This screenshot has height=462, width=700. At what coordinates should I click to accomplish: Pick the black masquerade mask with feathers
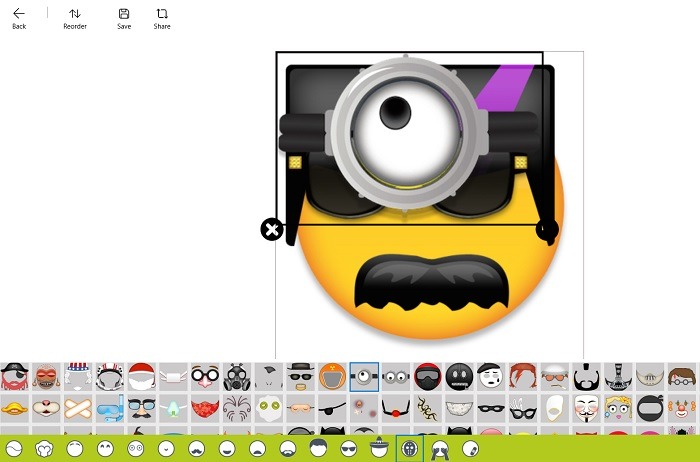tap(522, 408)
